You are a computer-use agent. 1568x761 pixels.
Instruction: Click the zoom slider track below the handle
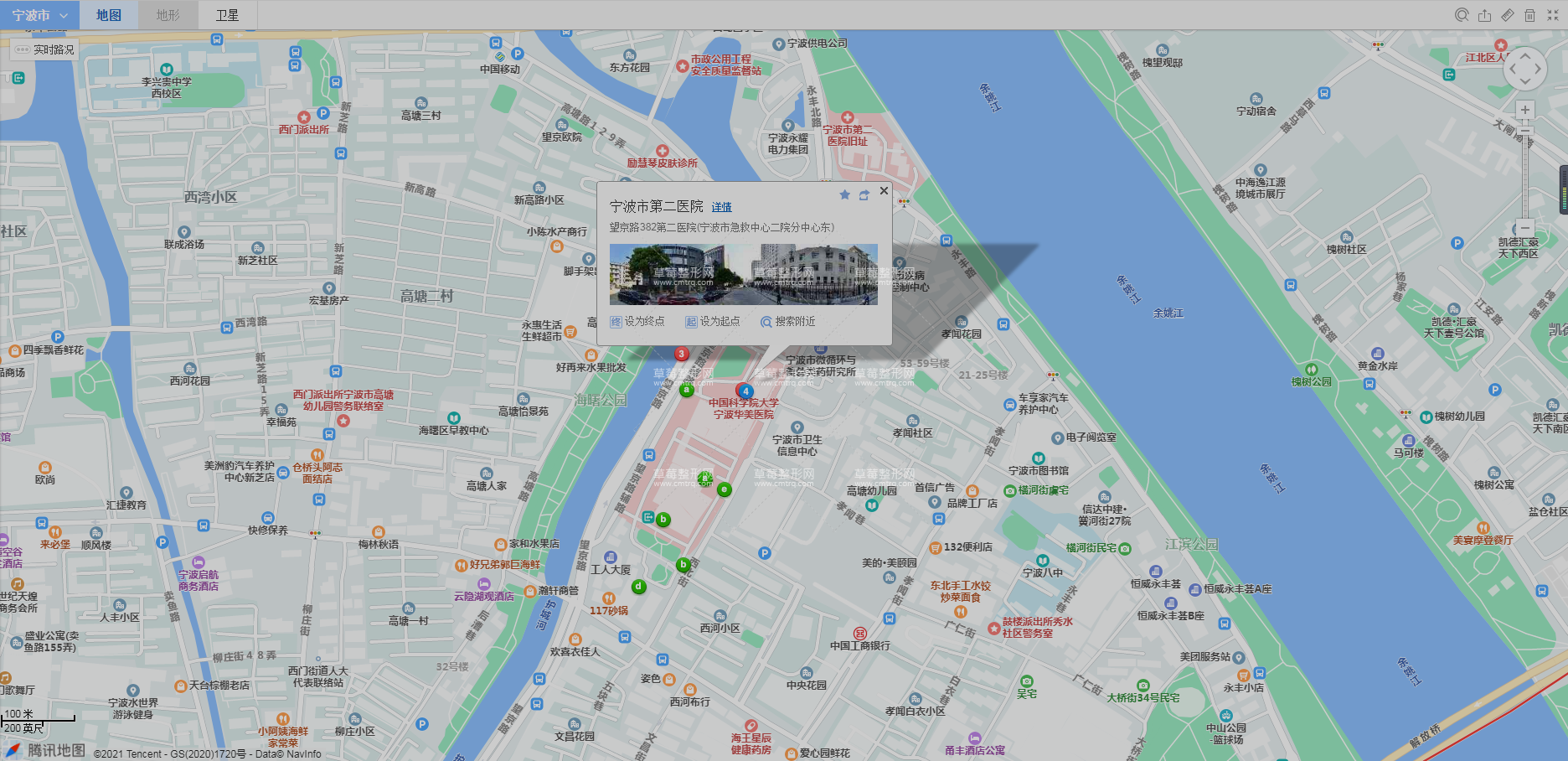[1525, 176]
